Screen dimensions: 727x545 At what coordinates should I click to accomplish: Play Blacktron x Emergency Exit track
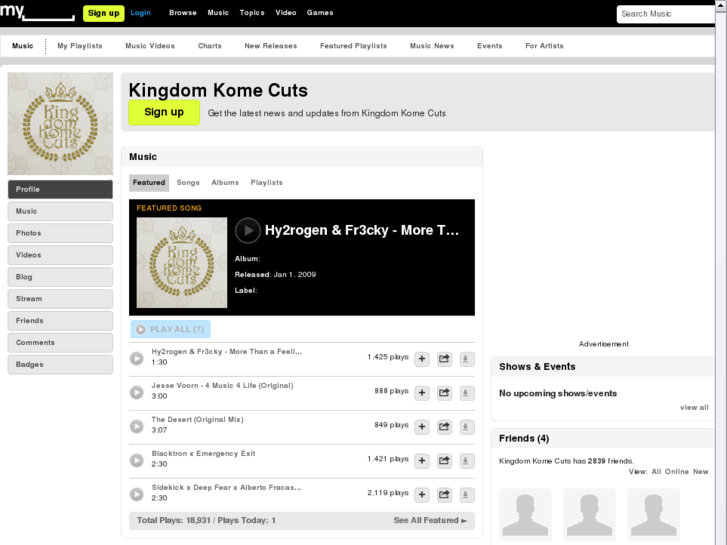pos(136,460)
